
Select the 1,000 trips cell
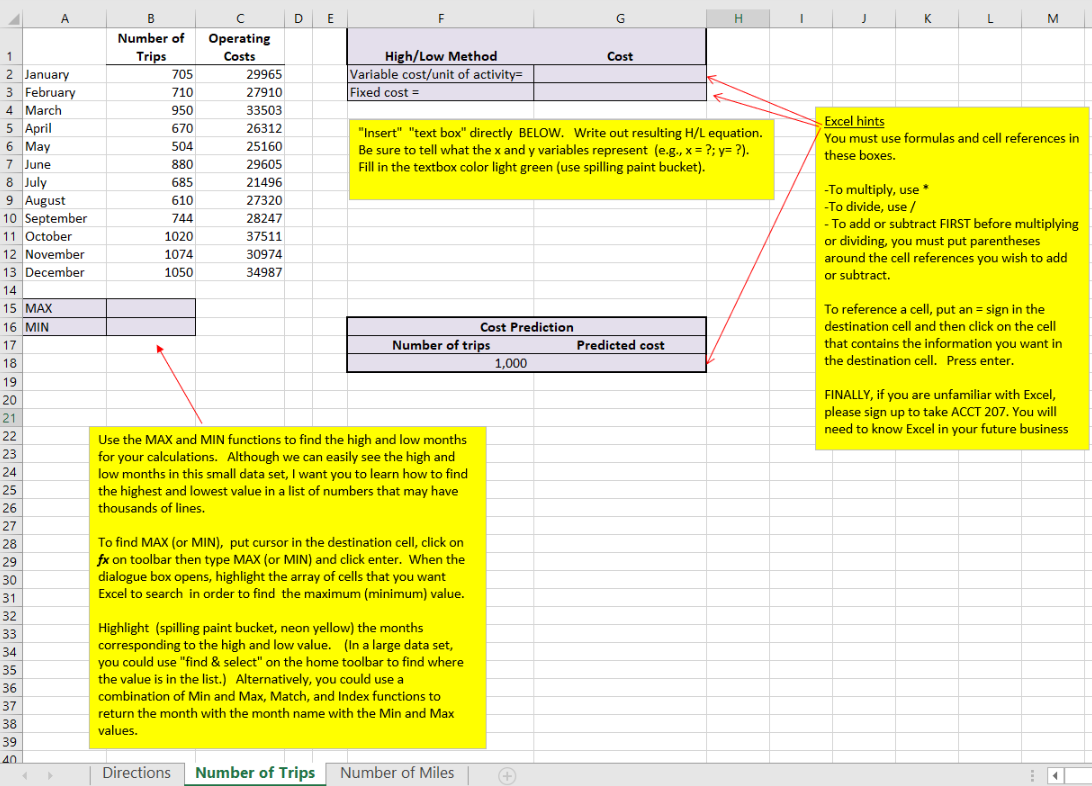[441, 363]
